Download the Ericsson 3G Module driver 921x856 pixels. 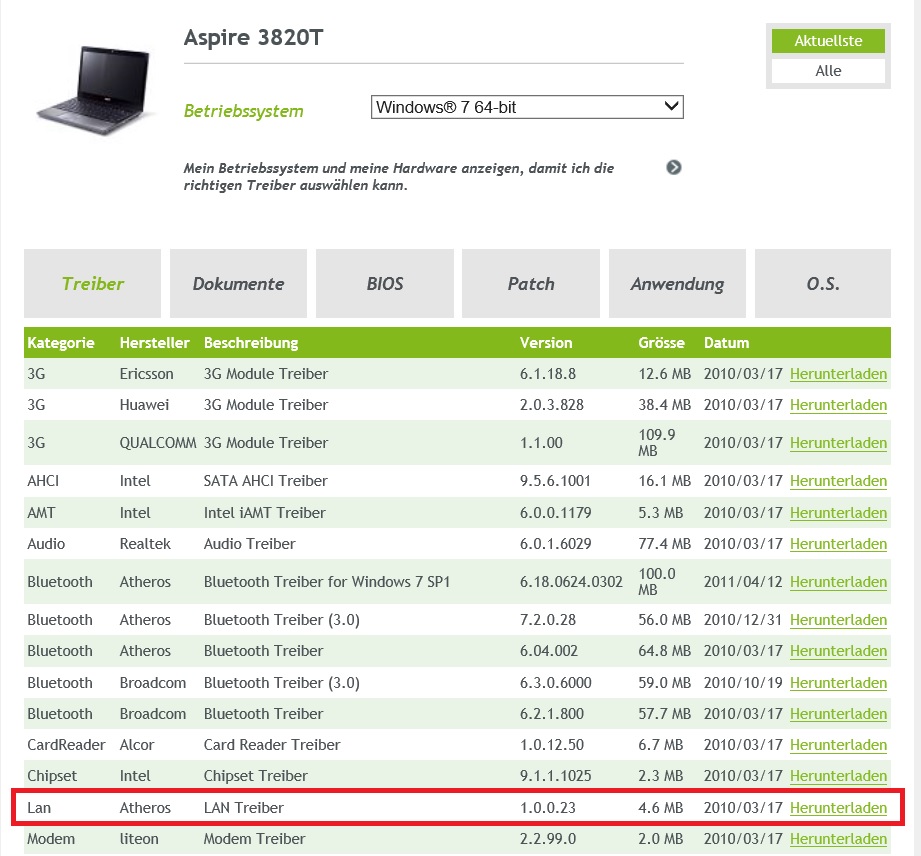838,374
